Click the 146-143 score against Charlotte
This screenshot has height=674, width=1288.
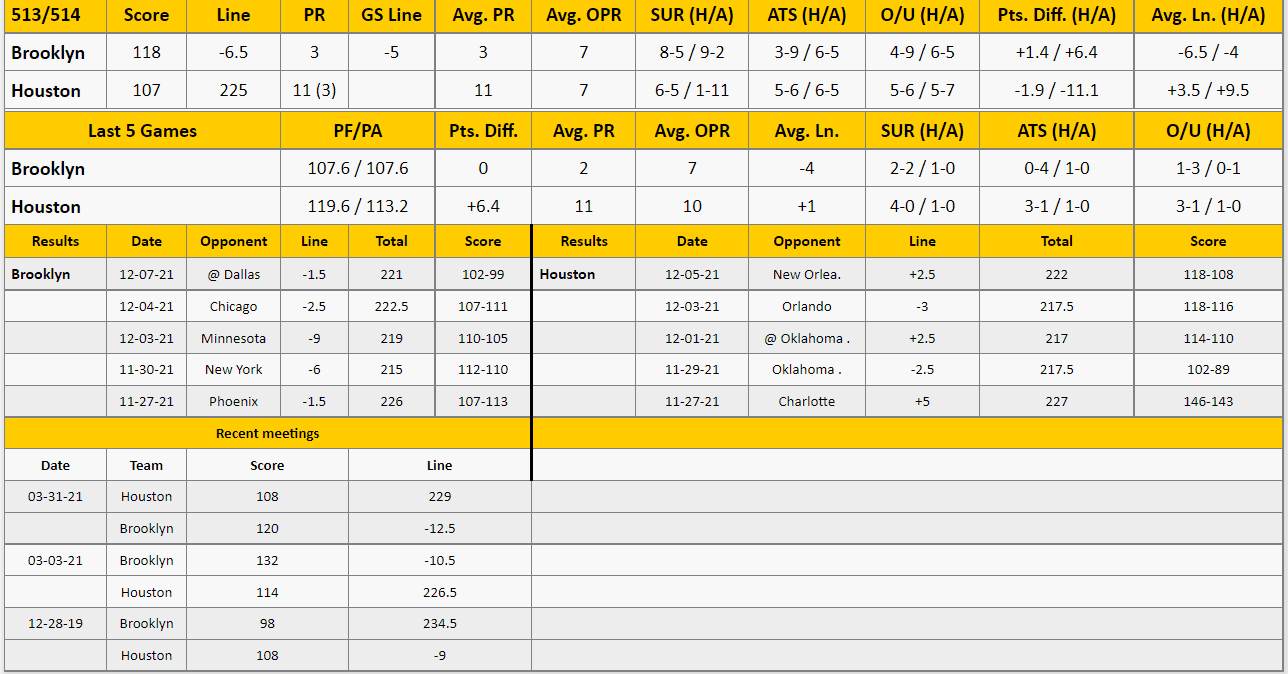point(1207,401)
